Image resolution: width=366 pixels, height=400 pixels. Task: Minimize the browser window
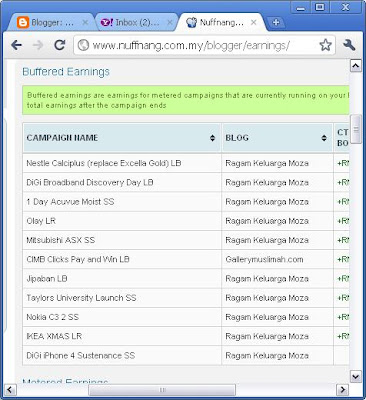tap(300, 7)
